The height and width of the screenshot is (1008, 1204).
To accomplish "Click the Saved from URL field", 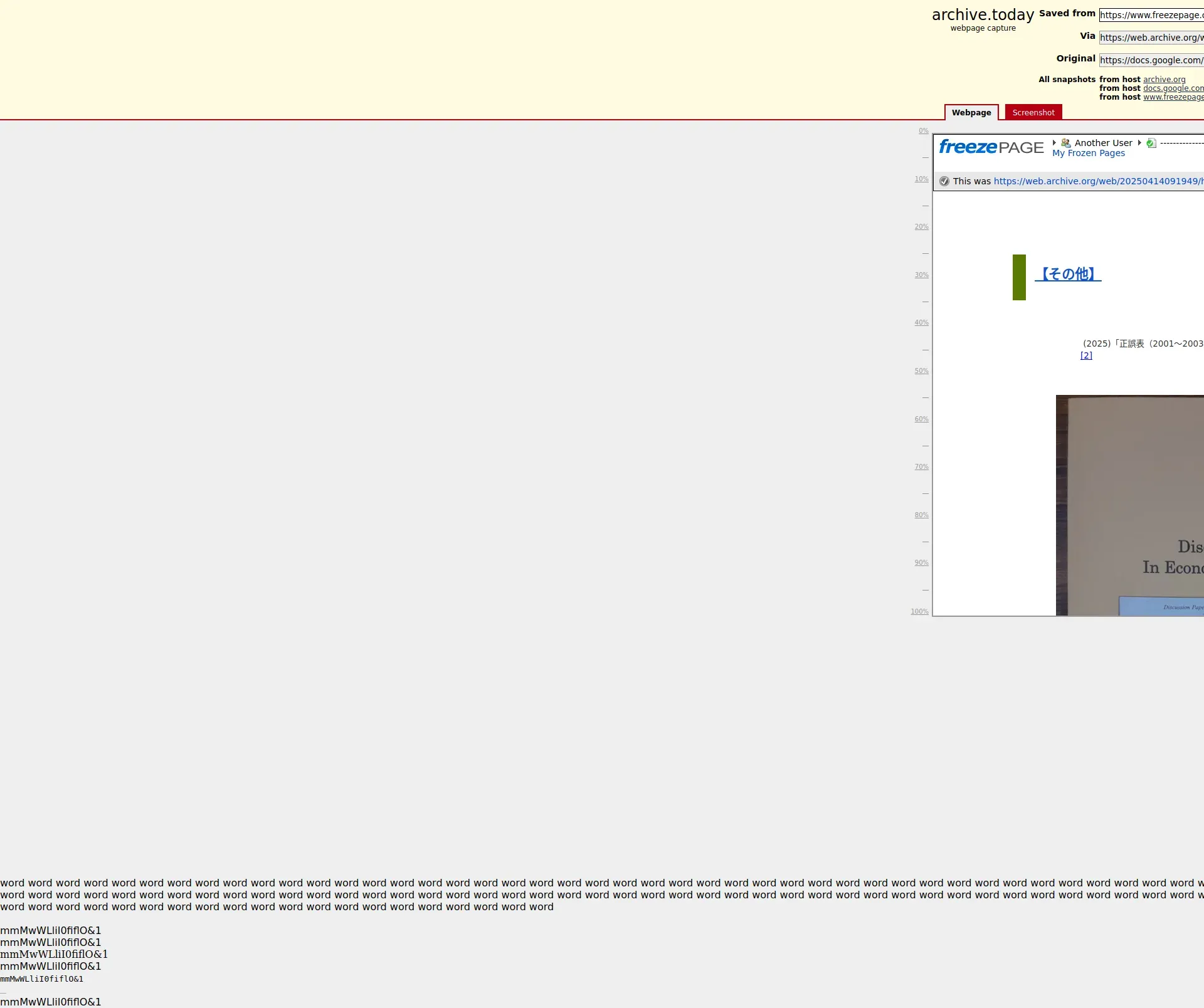I will pyautogui.click(x=1151, y=15).
